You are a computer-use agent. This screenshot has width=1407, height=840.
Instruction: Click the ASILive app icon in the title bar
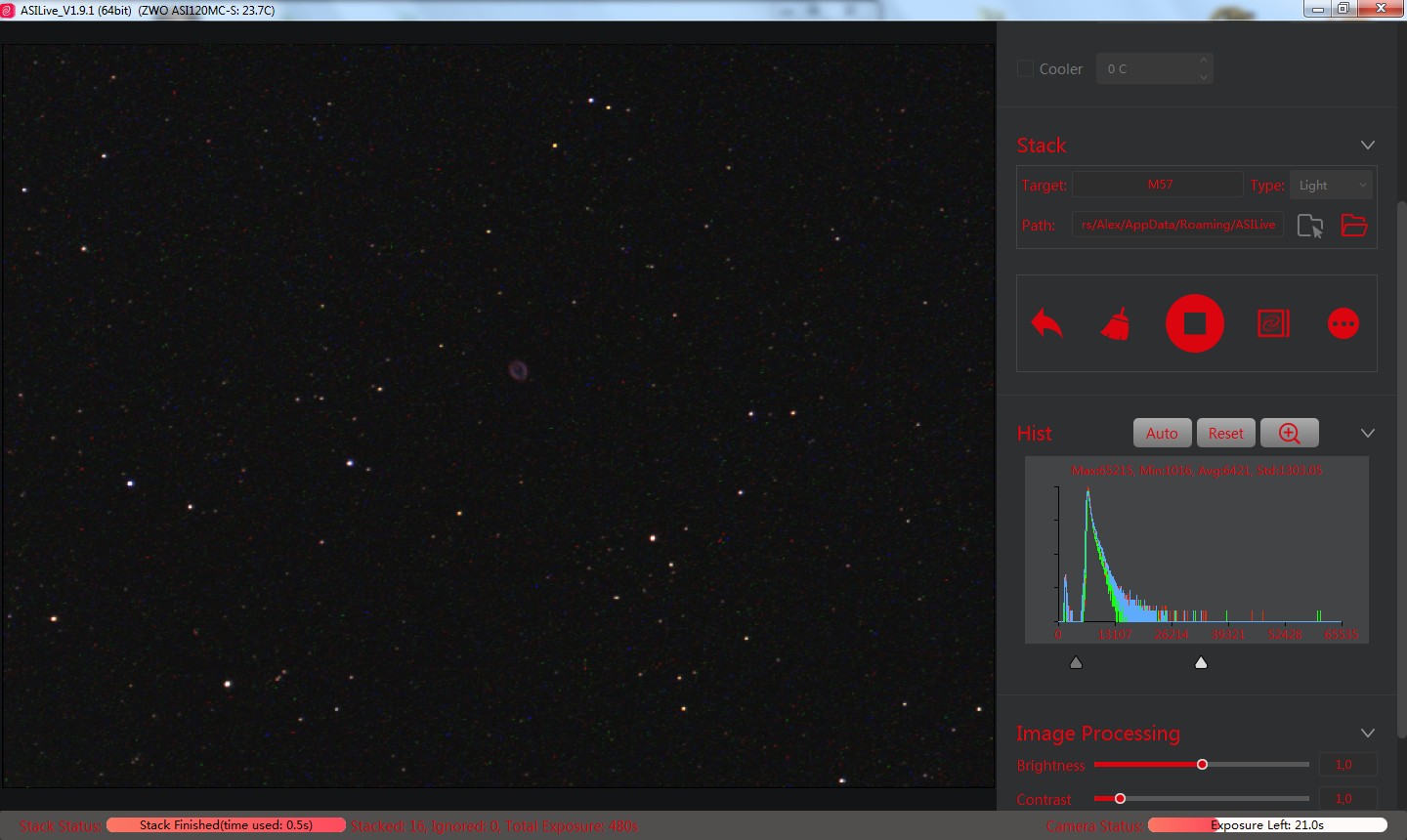[x=8, y=10]
